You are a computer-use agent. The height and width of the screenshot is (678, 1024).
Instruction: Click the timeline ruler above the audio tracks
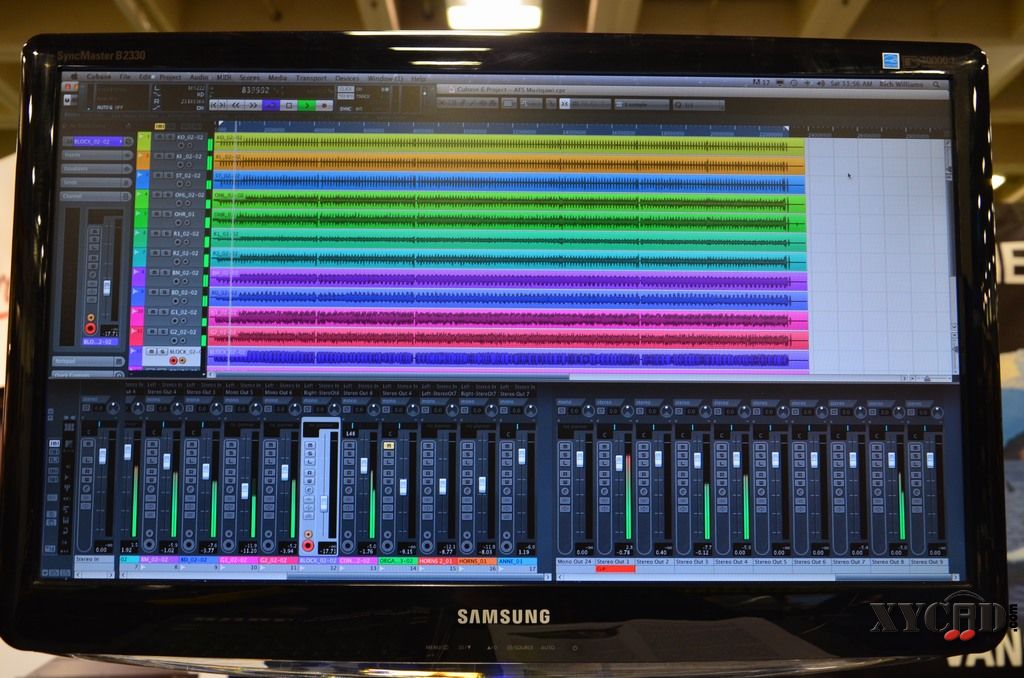point(503,129)
